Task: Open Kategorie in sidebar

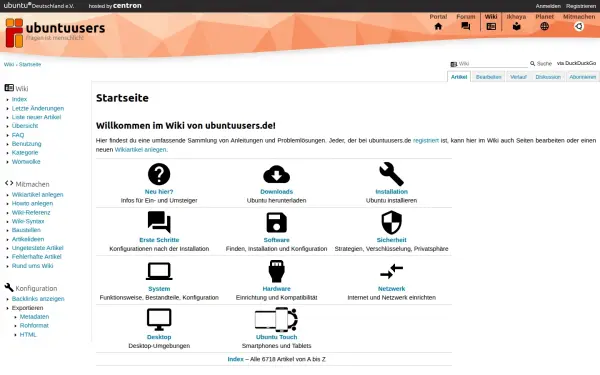Action: tap(25, 153)
